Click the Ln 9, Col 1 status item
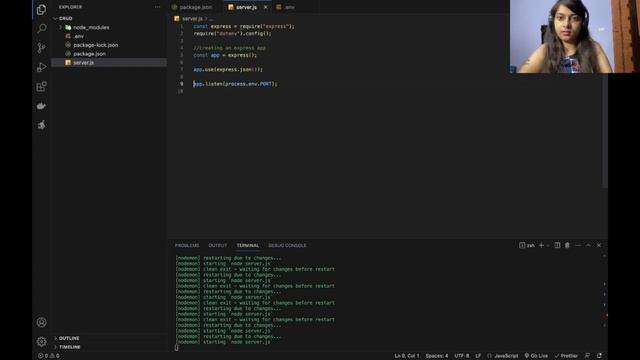640x360 pixels. (x=407, y=356)
